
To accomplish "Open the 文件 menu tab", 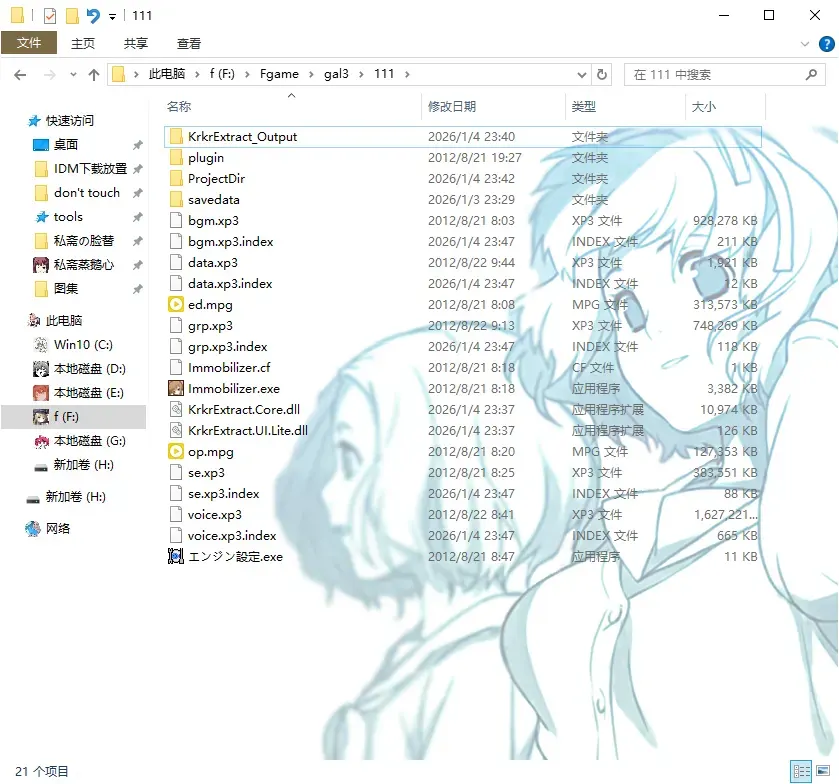I will coord(28,43).
